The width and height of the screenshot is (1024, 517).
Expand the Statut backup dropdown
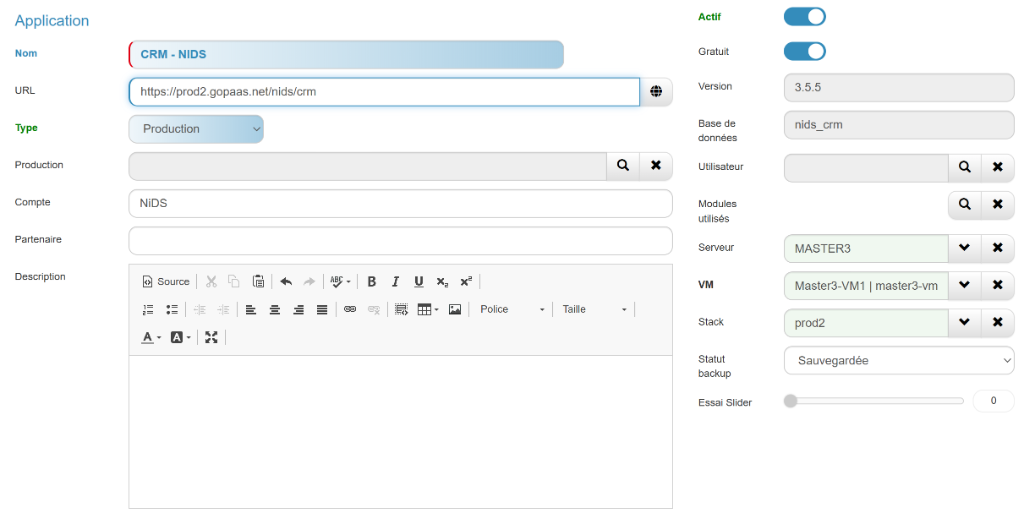pyautogui.click(x=899, y=360)
